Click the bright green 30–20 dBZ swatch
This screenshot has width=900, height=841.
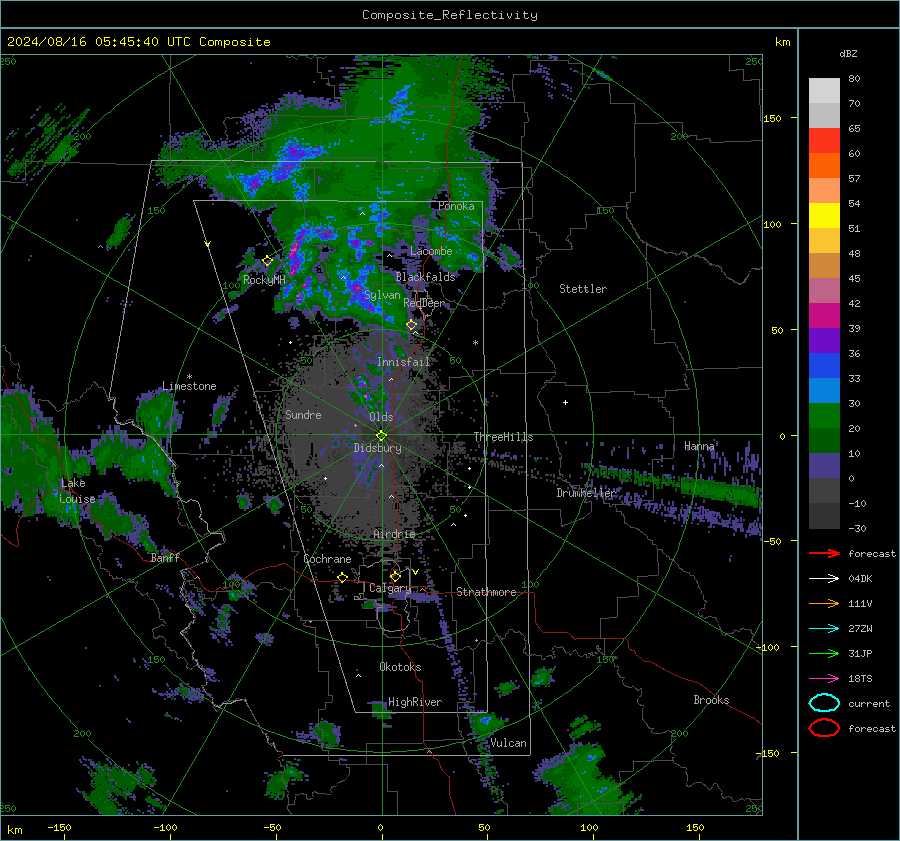pyautogui.click(x=824, y=416)
